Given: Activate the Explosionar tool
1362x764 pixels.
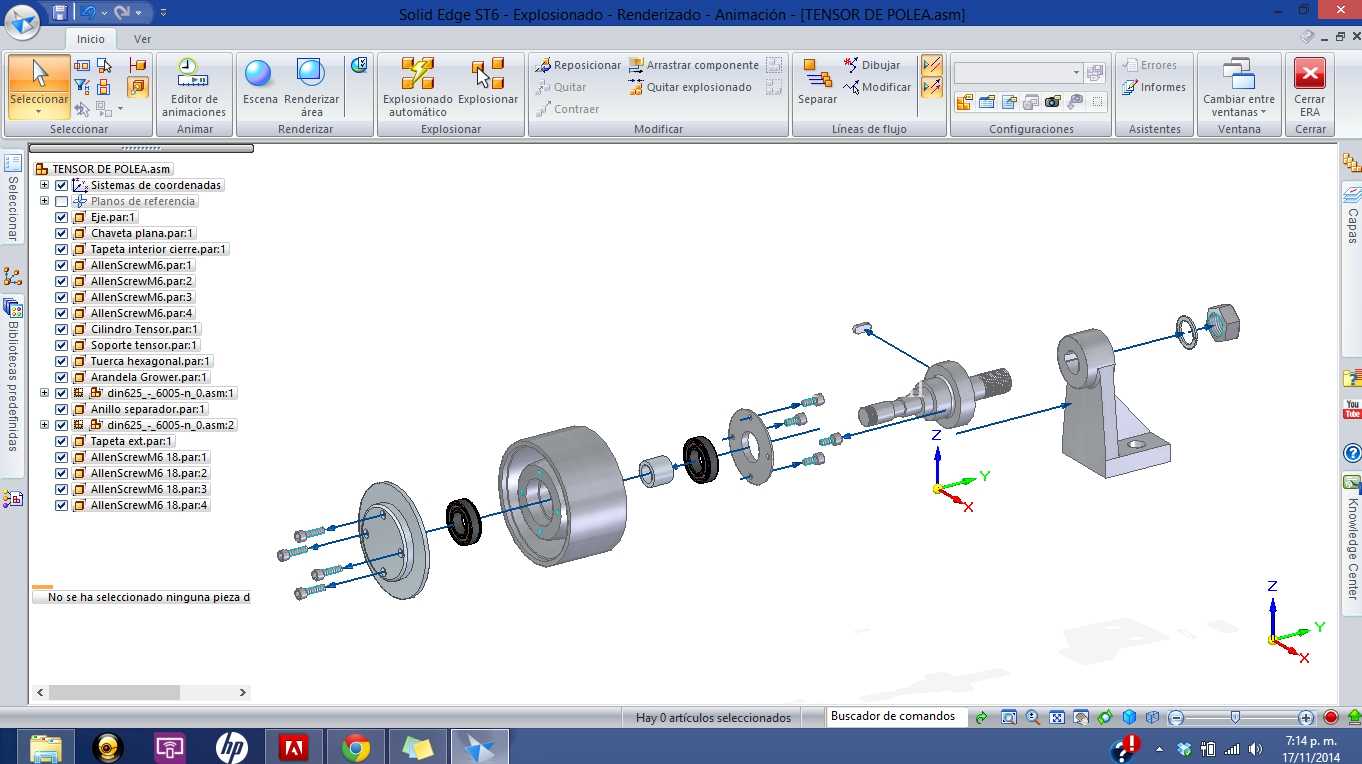Looking at the screenshot, I should [x=488, y=82].
